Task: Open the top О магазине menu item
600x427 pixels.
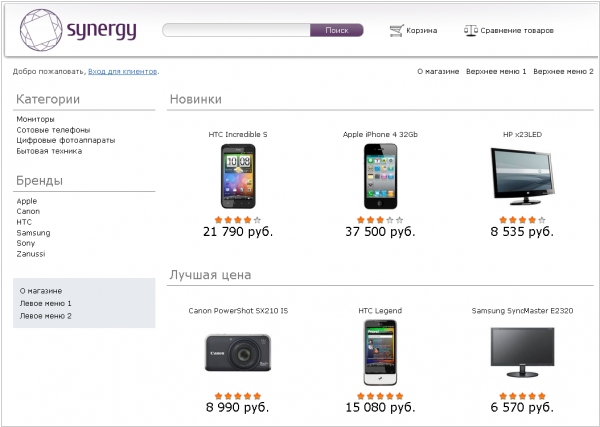Action: click(x=438, y=72)
